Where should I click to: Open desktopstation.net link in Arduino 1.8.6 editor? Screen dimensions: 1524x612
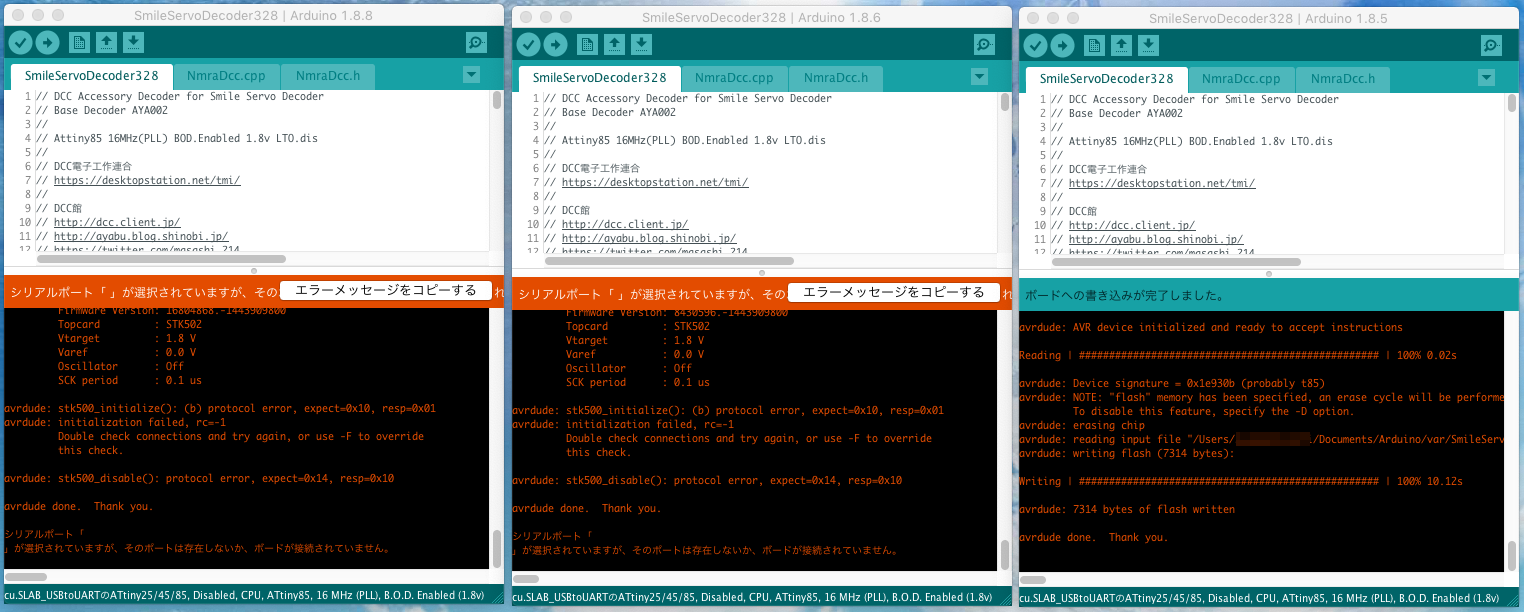pyautogui.click(x=655, y=182)
